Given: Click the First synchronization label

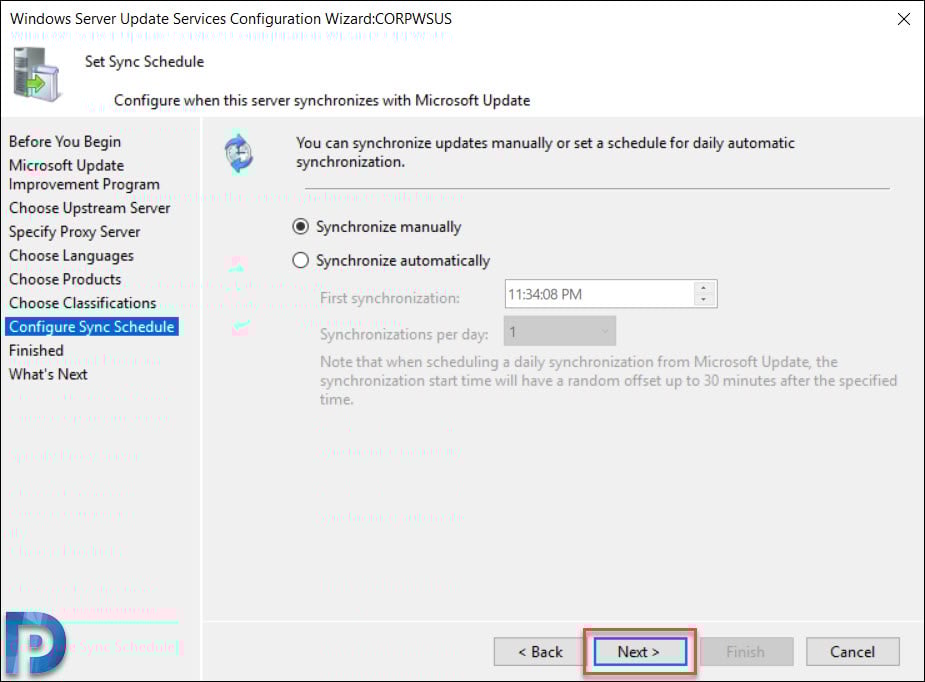Looking at the screenshot, I should [x=389, y=298].
